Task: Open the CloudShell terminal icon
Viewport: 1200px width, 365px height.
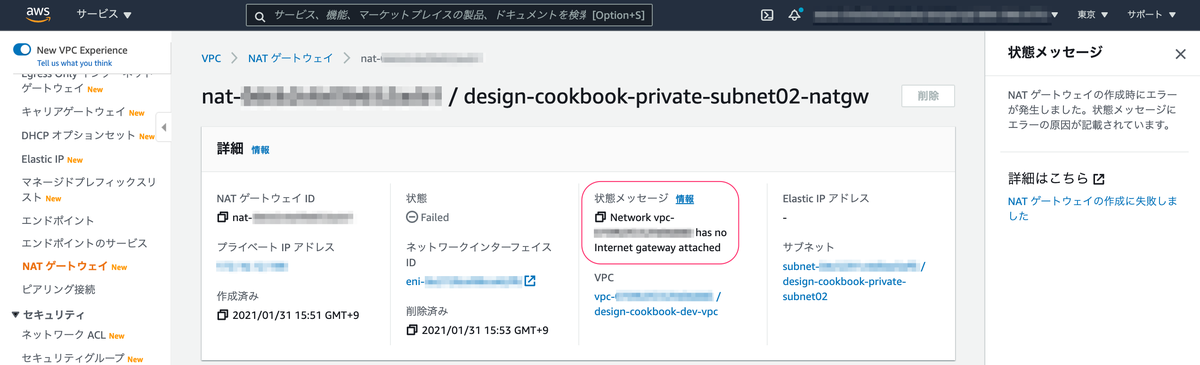Action: tap(767, 15)
